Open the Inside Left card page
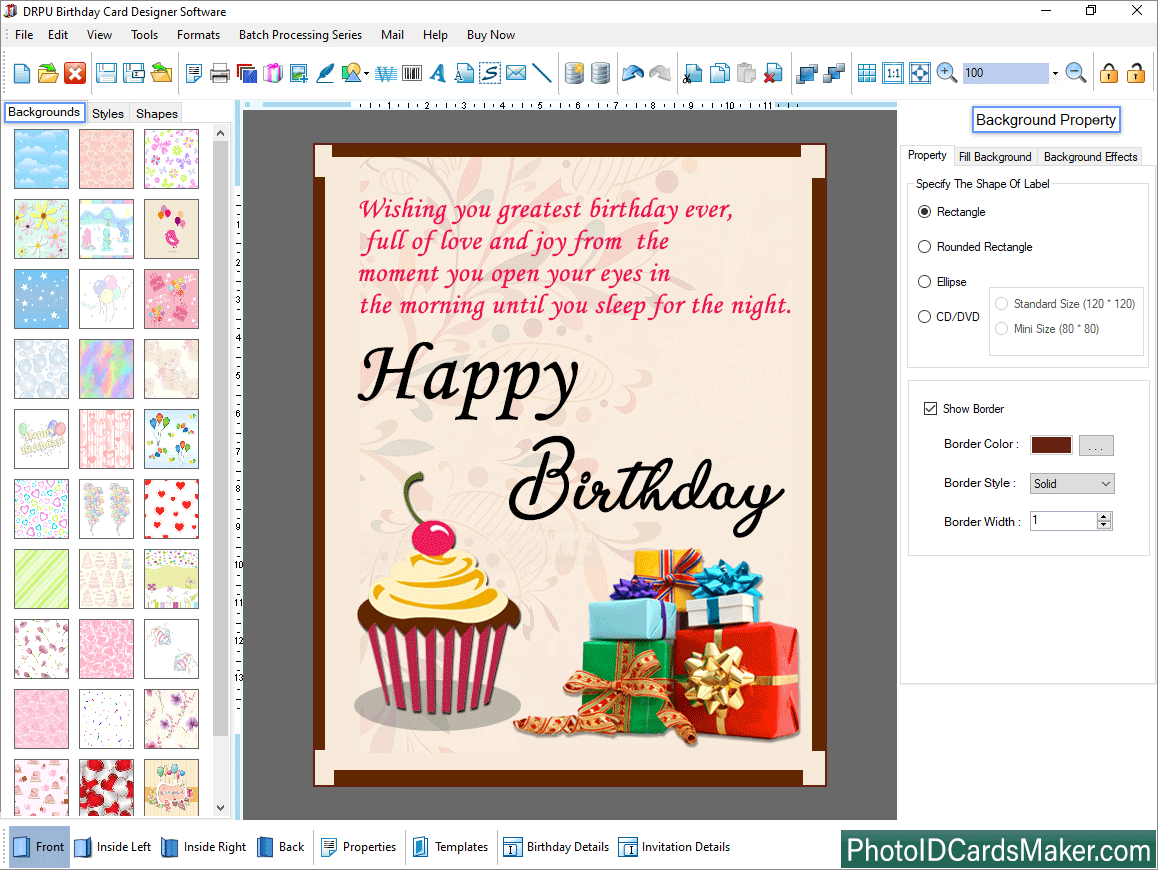Image resolution: width=1158 pixels, height=870 pixels. pos(113,847)
